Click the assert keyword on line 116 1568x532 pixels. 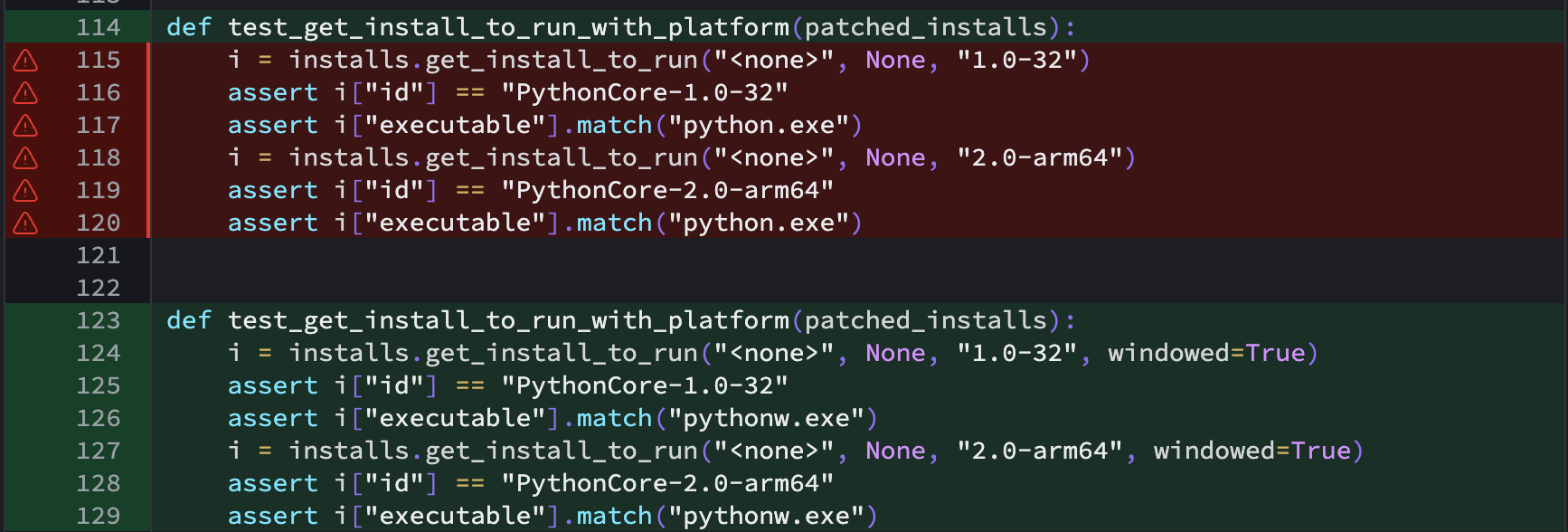tap(273, 93)
